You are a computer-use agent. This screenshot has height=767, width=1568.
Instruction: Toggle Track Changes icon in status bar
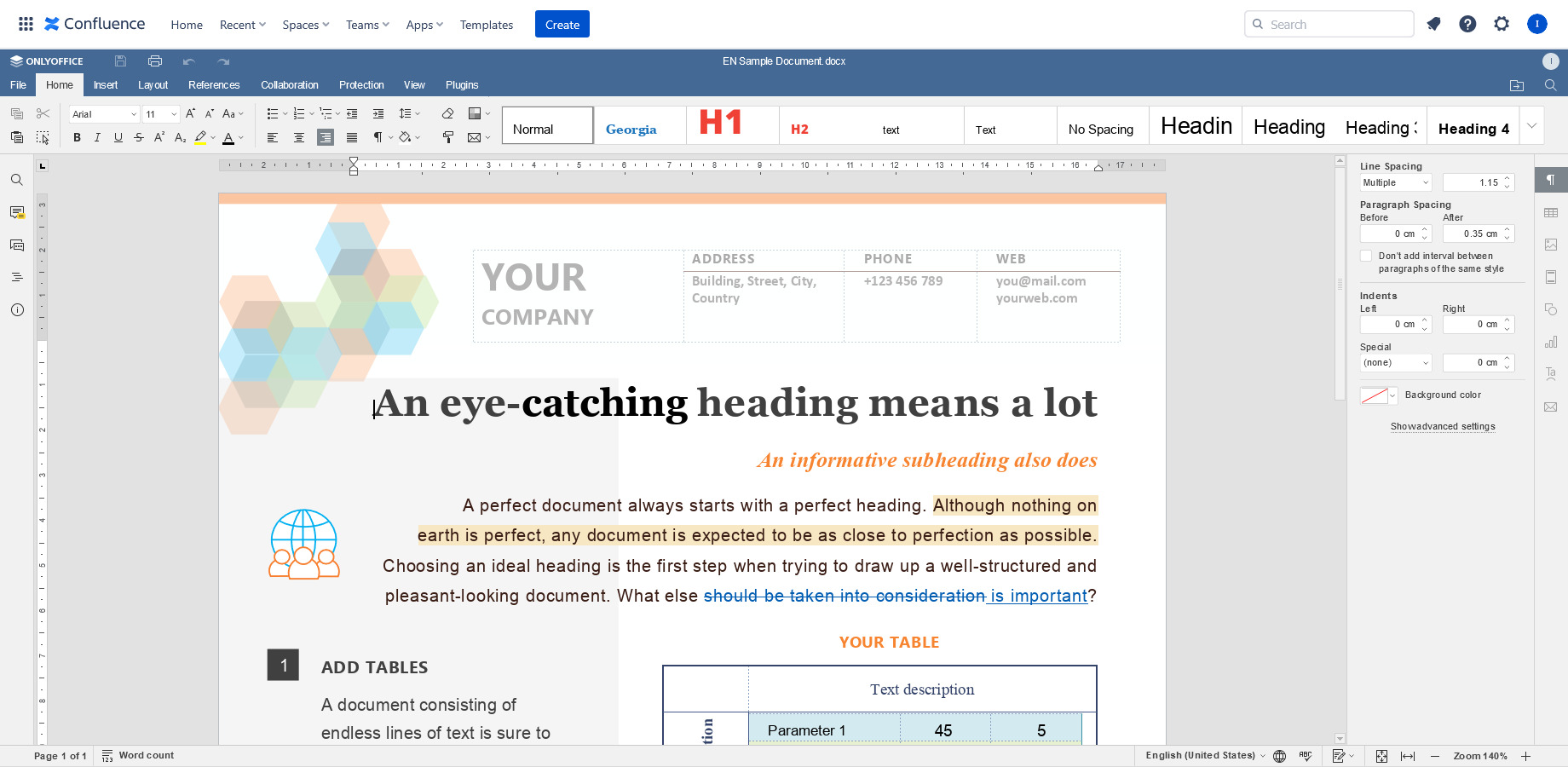[1339, 756]
